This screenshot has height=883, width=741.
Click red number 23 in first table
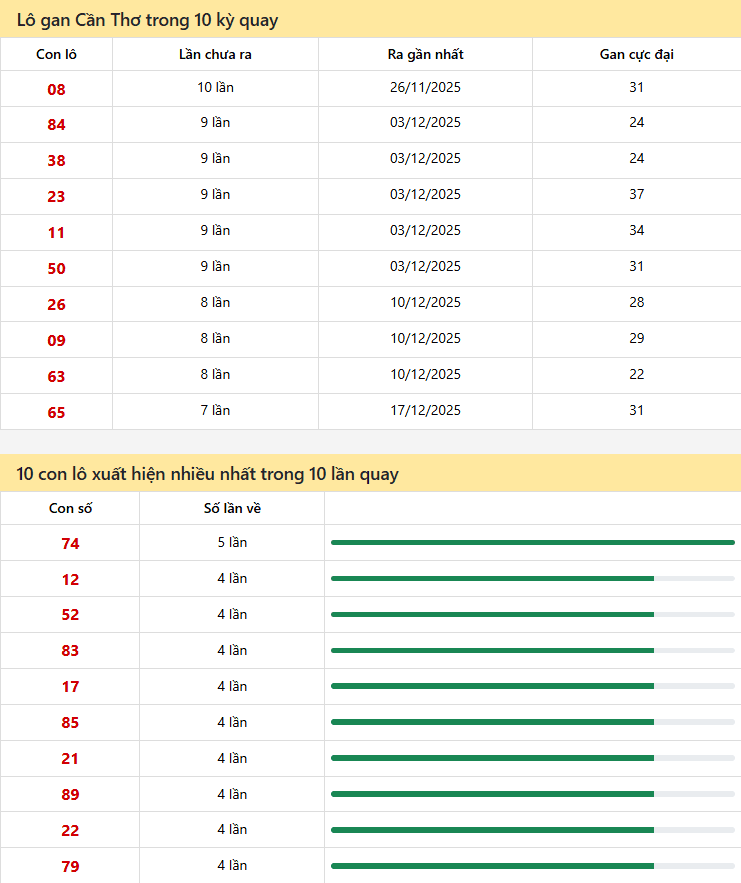click(x=56, y=197)
